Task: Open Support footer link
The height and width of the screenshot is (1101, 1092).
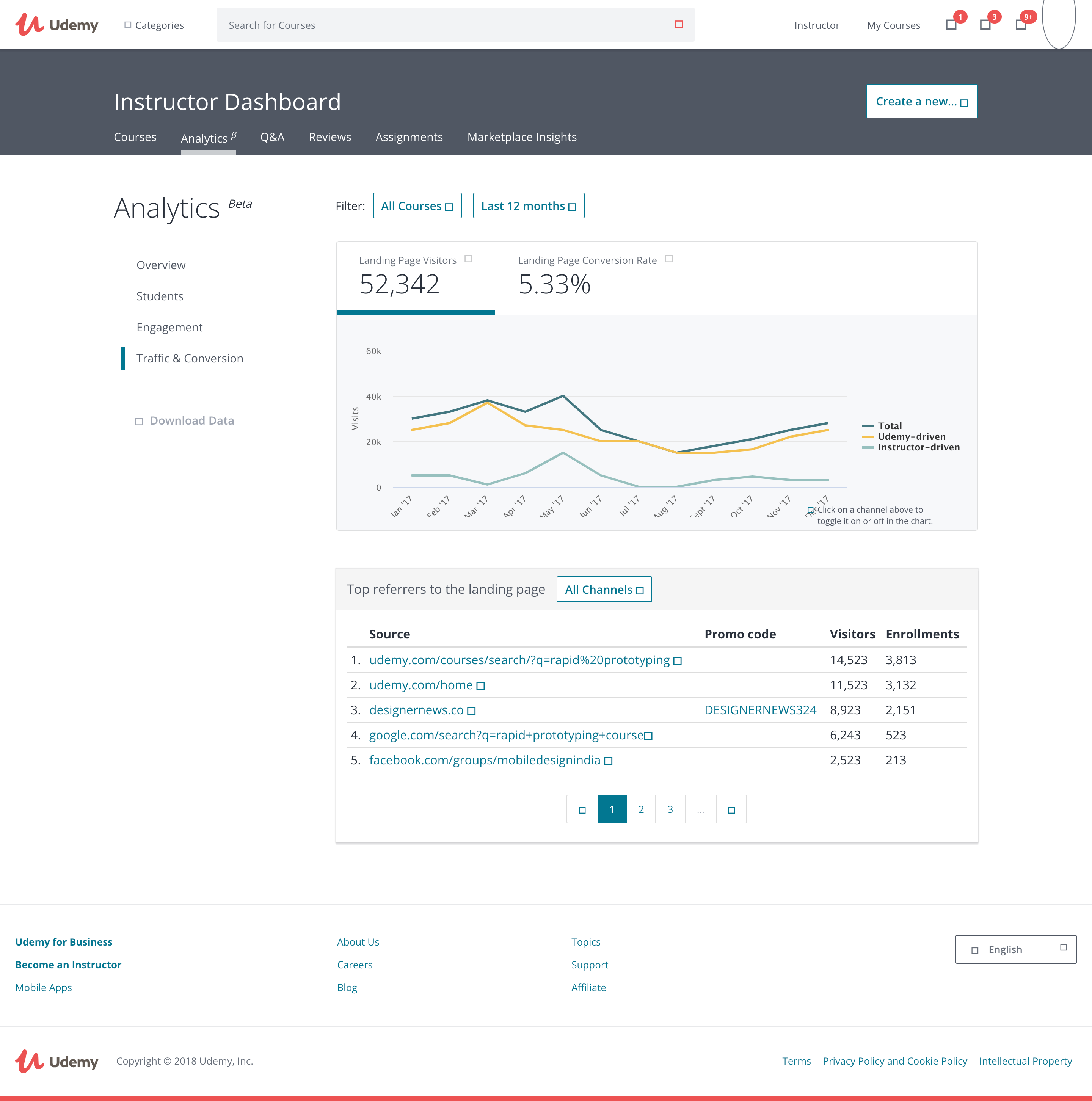Action: pos(590,965)
